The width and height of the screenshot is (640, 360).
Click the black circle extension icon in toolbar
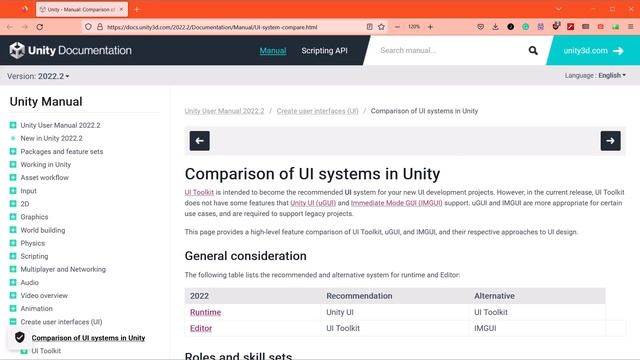(510, 27)
